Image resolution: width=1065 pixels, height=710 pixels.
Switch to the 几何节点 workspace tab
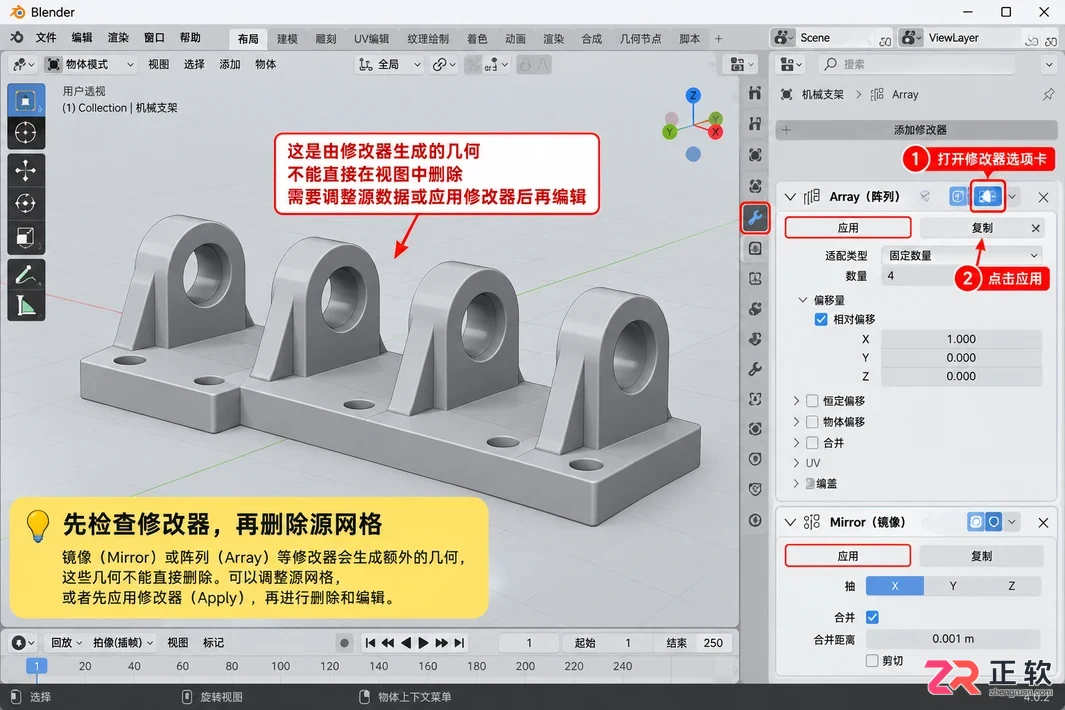pyautogui.click(x=640, y=39)
